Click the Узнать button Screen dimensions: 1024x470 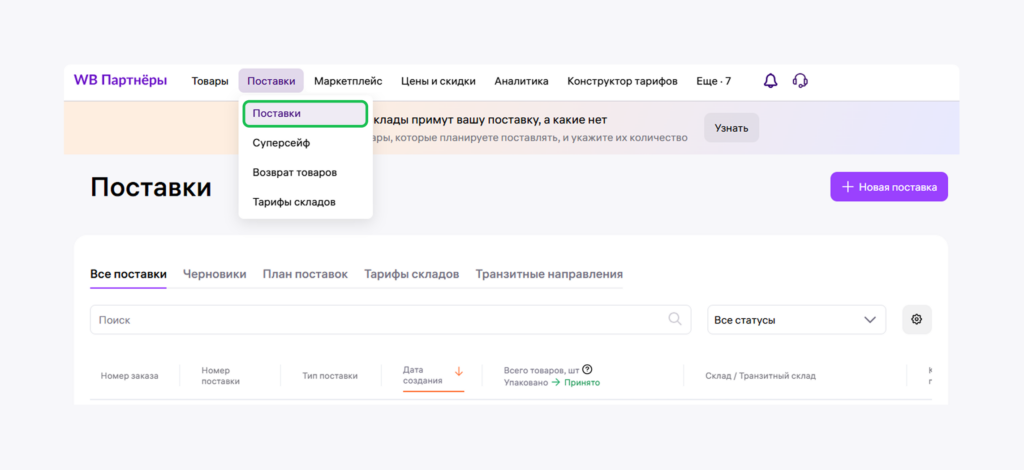click(x=731, y=128)
